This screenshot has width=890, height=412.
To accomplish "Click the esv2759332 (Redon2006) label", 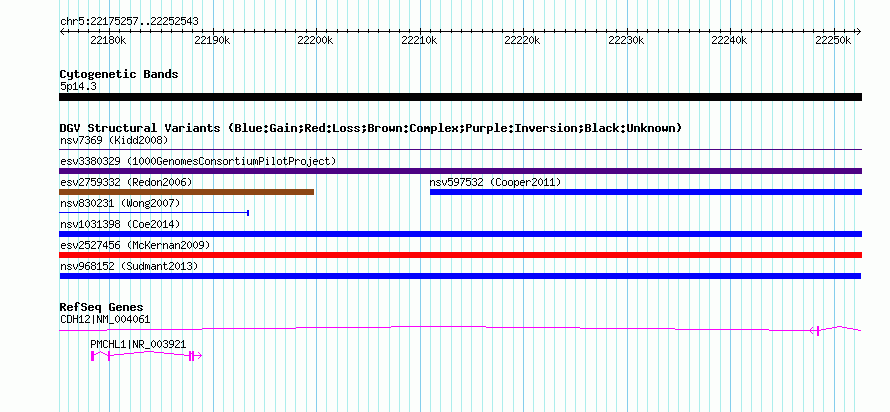I will [x=126, y=182].
